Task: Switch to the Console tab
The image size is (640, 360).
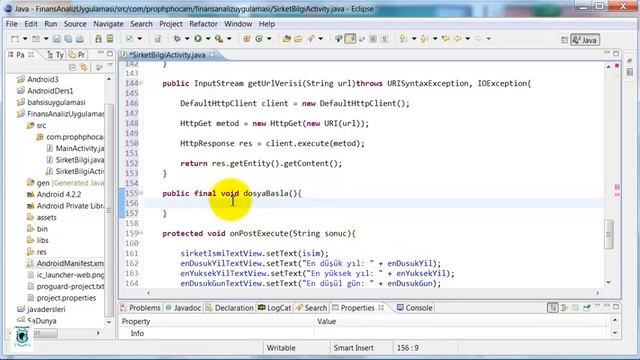Action: click(415, 308)
